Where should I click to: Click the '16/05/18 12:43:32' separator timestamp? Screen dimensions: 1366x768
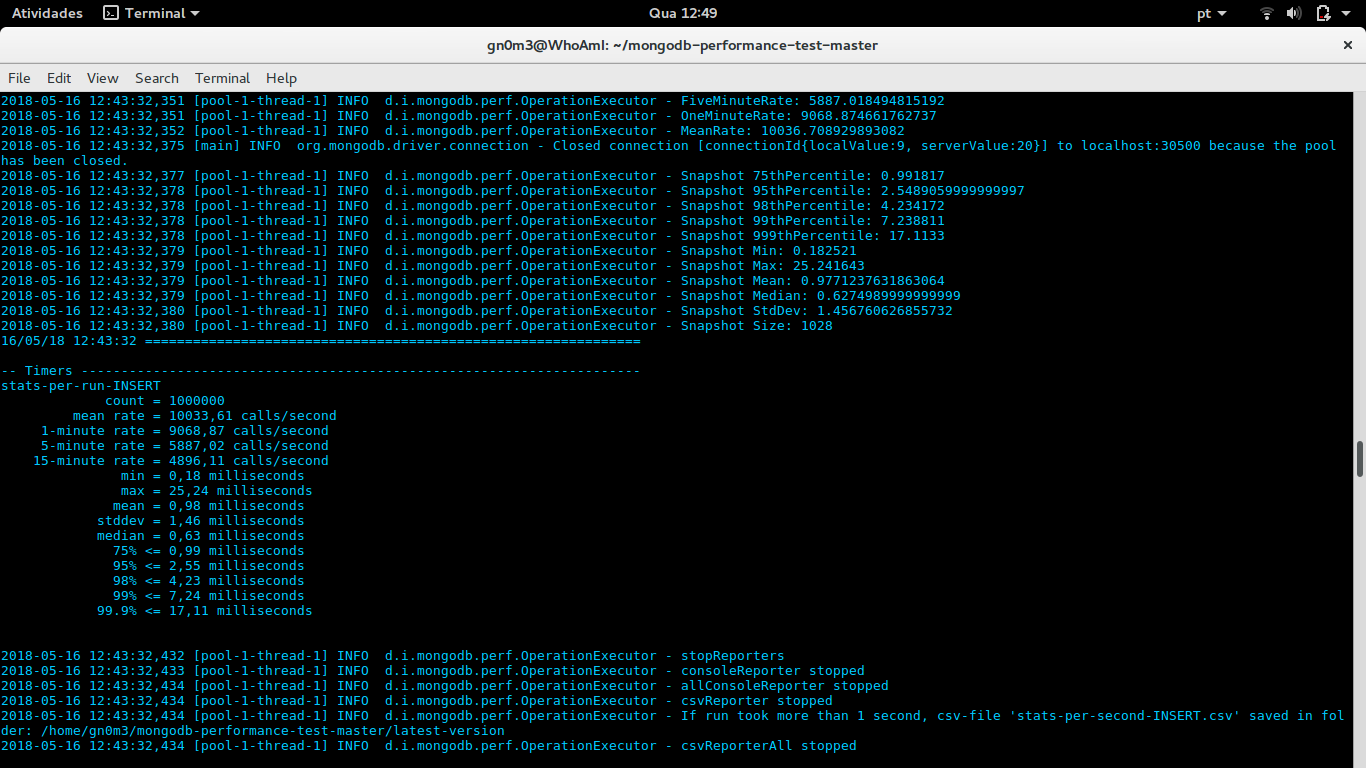point(69,341)
